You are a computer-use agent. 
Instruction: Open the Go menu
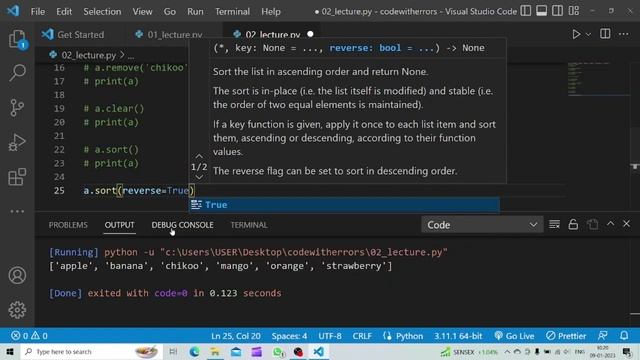(170, 11)
